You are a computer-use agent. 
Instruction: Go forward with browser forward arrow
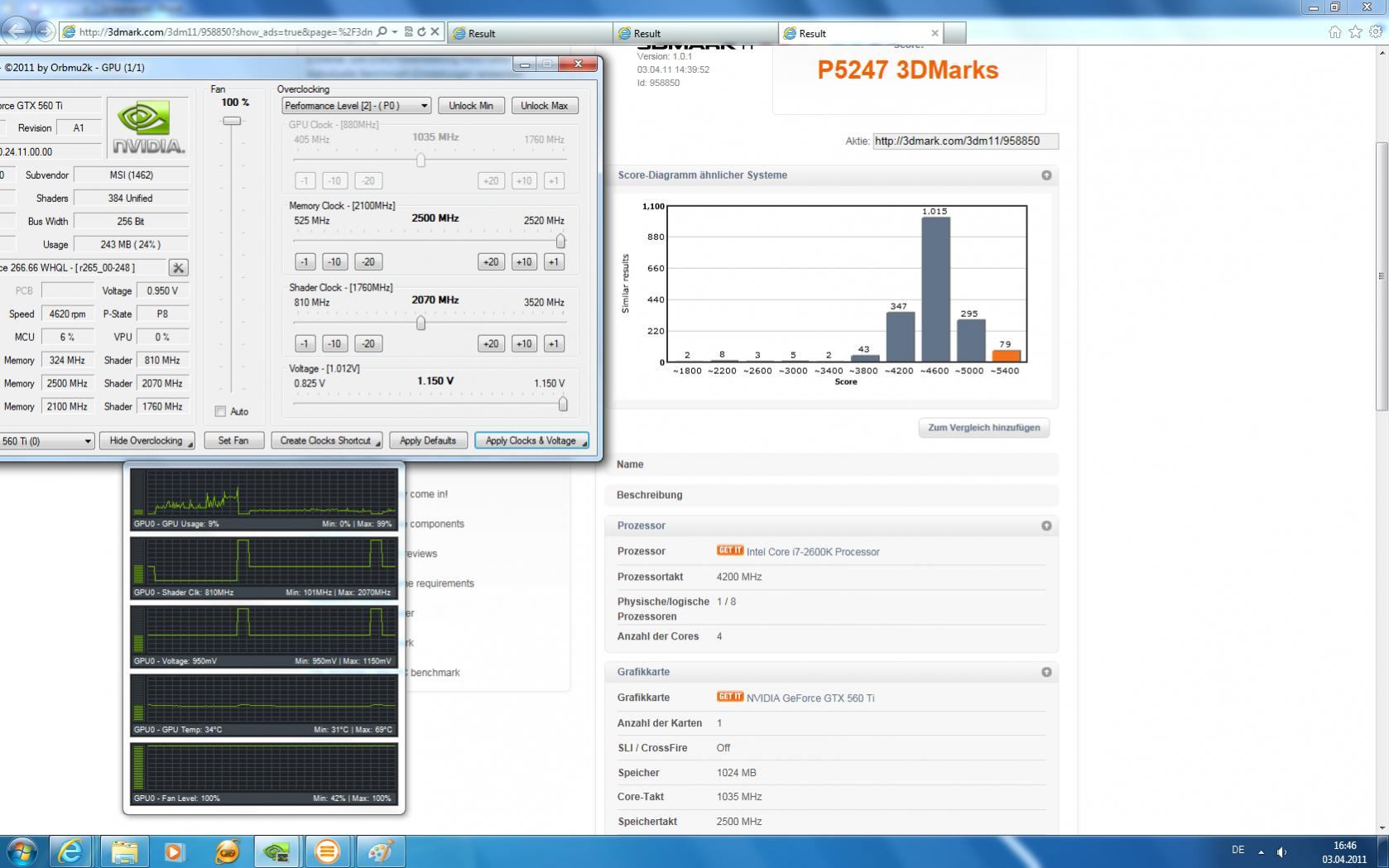[x=45, y=31]
